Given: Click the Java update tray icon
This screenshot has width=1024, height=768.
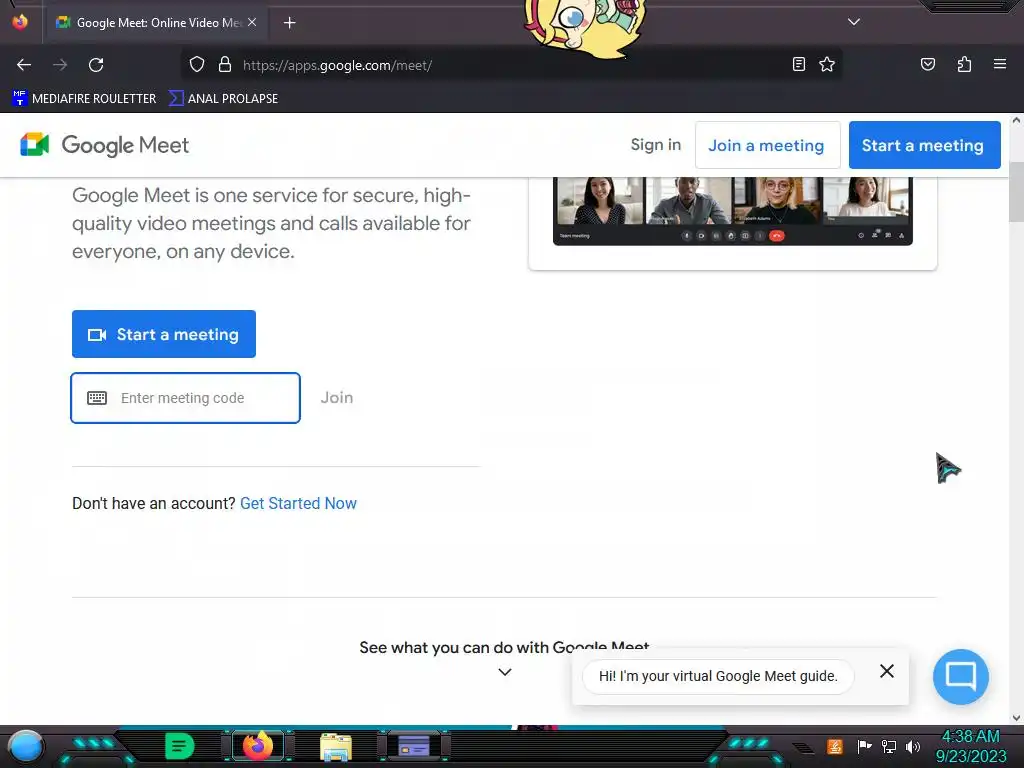Looking at the screenshot, I should coord(835,746).
